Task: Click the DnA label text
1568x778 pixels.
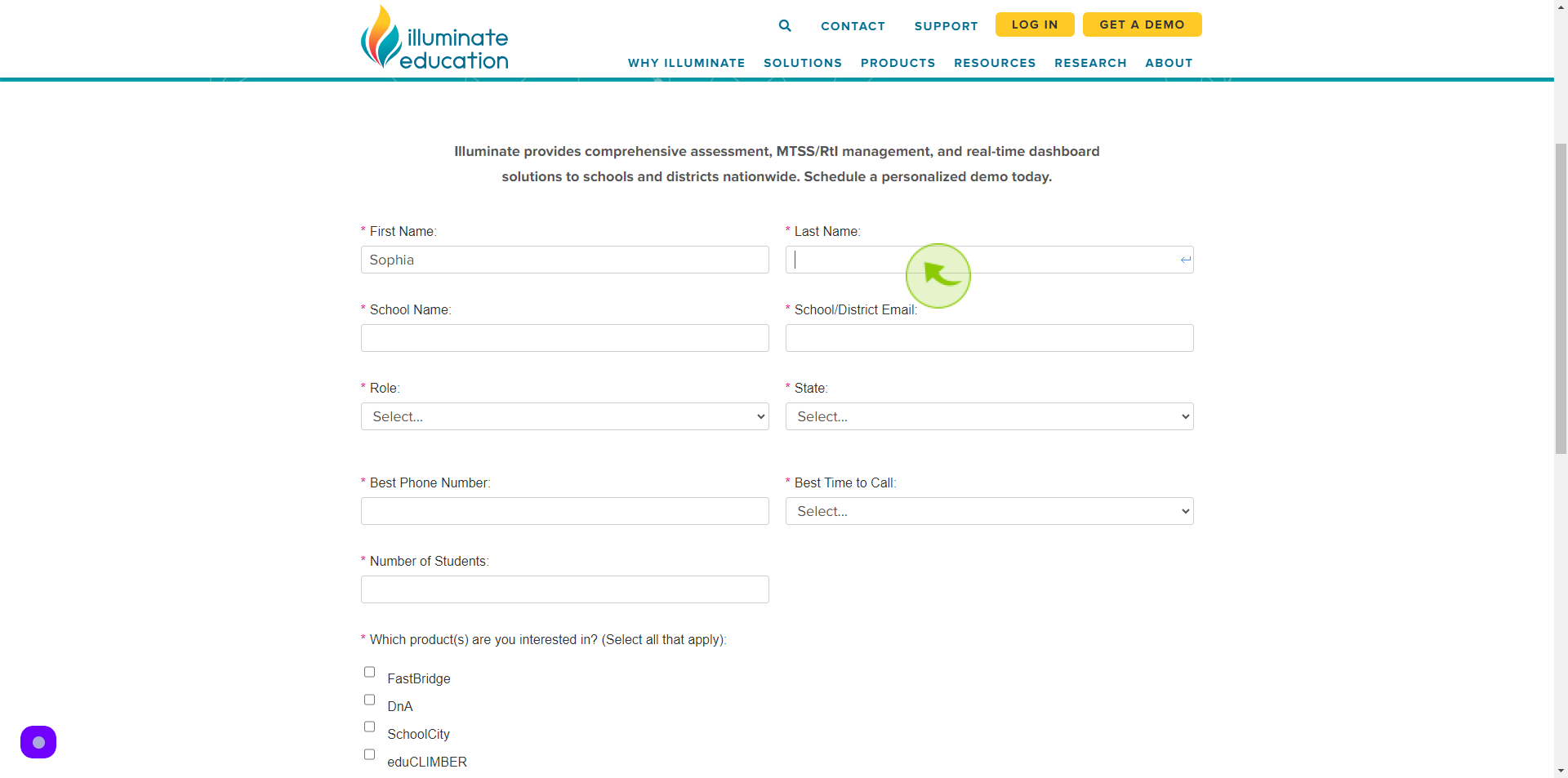Action: (400, 706)
